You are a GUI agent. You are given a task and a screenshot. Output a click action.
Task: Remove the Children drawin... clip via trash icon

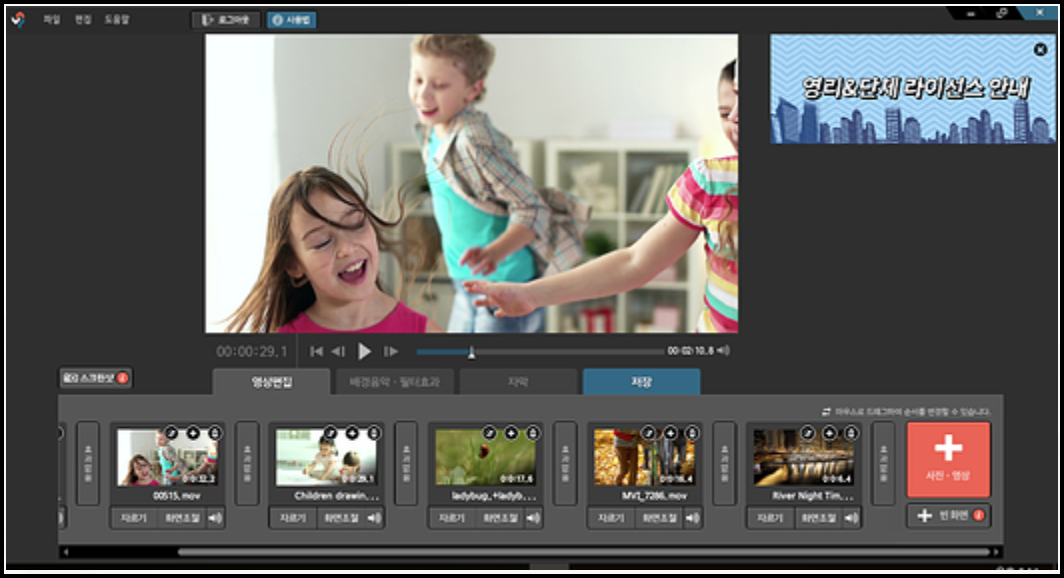point(374,433)
